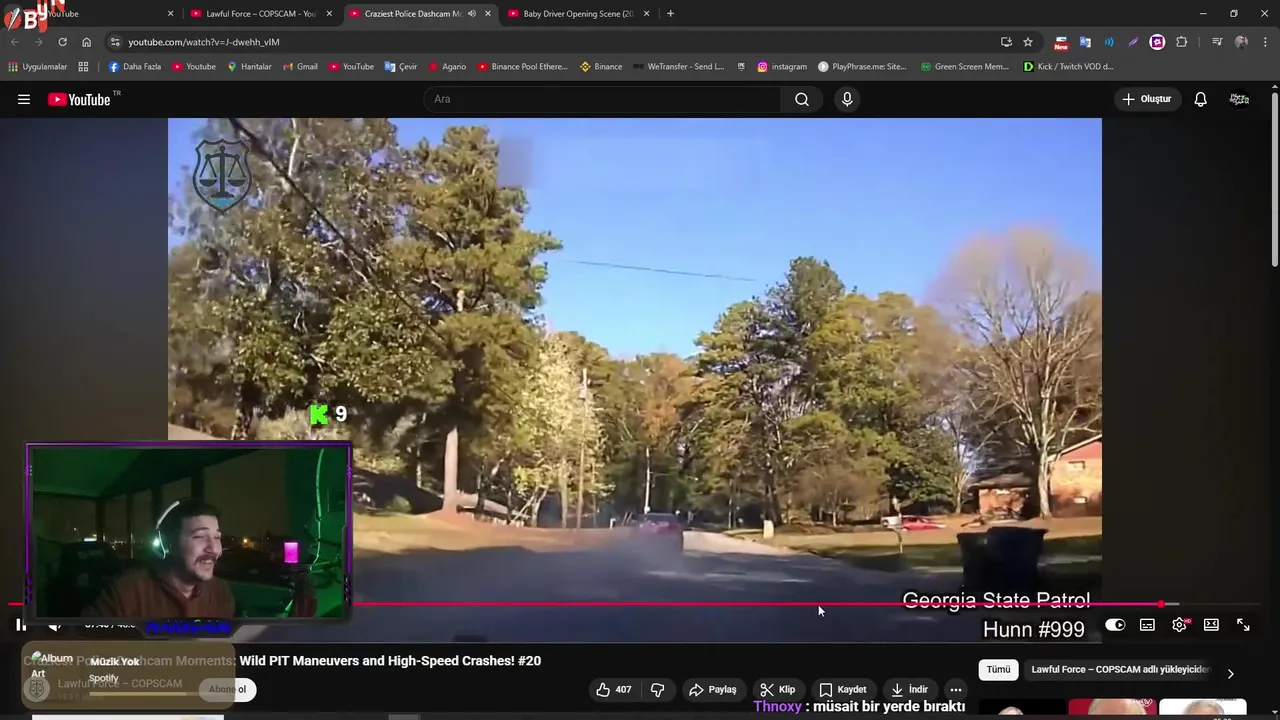
Task: Create a clip with the Klip button
Action: 777,689
